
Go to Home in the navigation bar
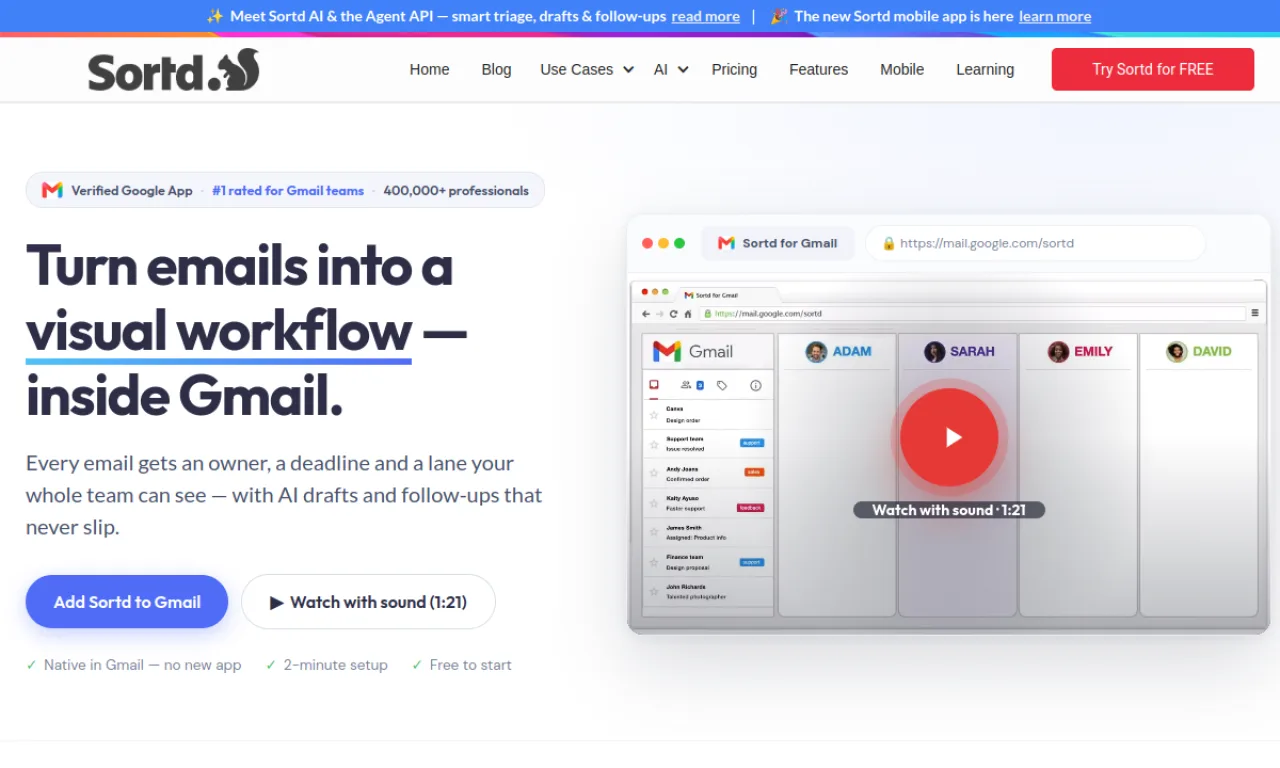coord(429,70)
